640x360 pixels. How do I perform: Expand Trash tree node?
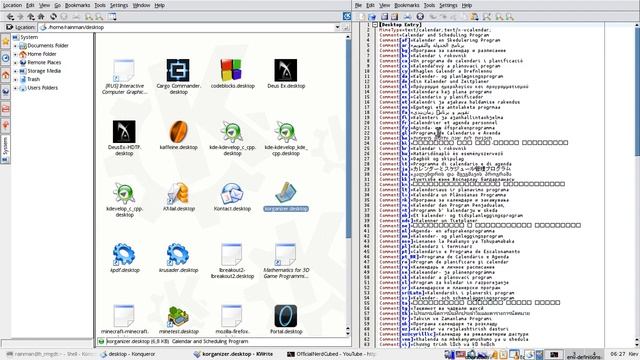pyautogui.click(x=16, y=79)
